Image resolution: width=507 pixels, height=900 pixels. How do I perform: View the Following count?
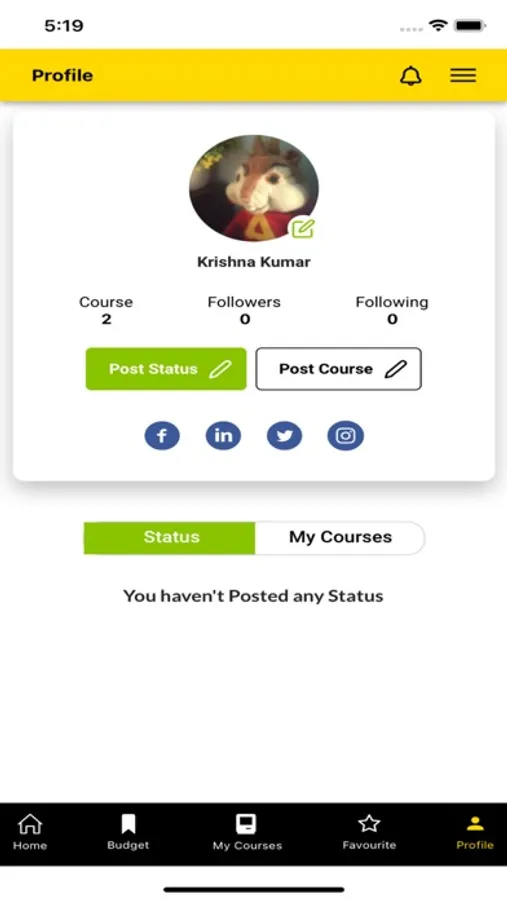[x=392, y=311]
